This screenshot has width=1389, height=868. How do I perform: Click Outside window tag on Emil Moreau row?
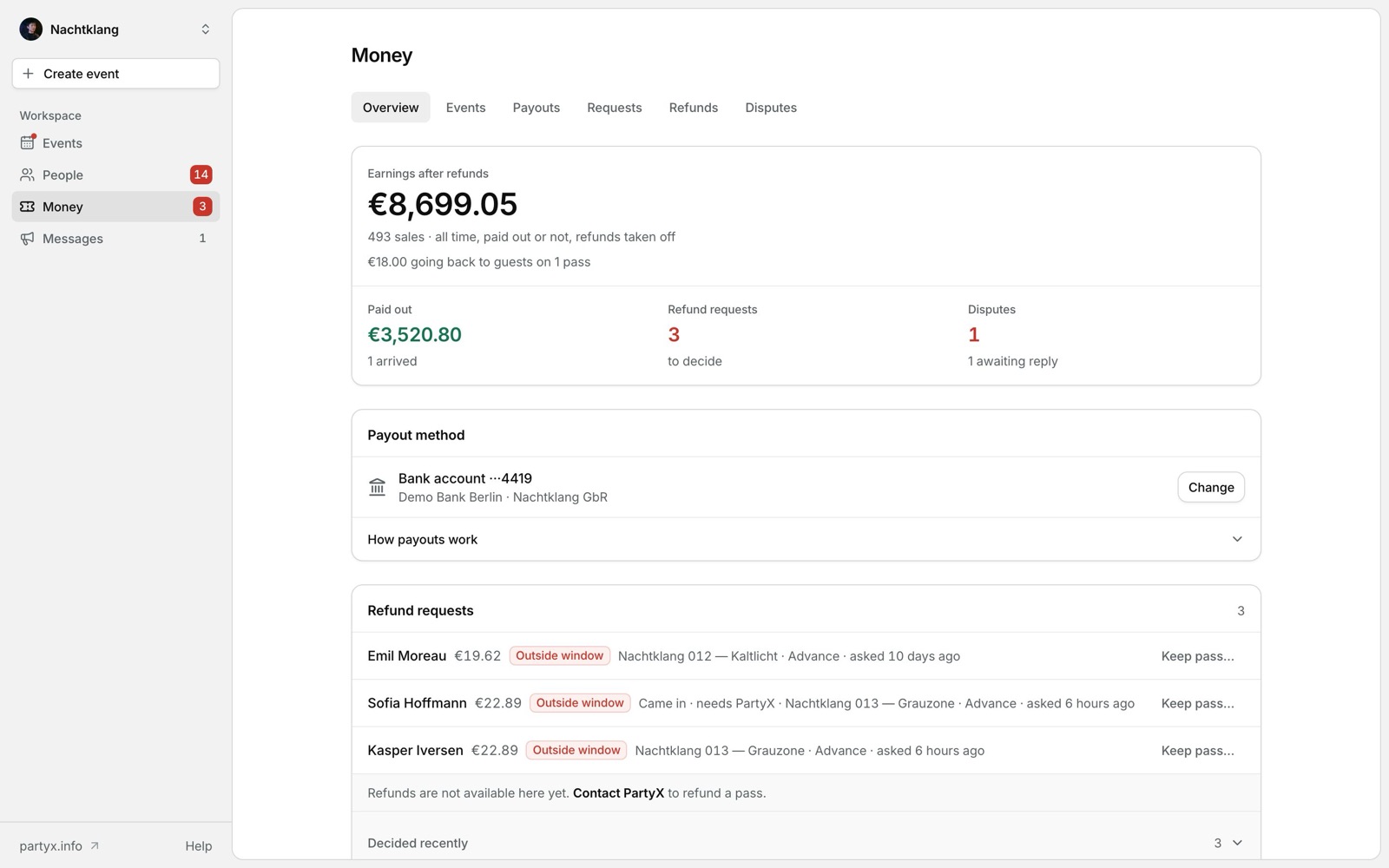559,656
